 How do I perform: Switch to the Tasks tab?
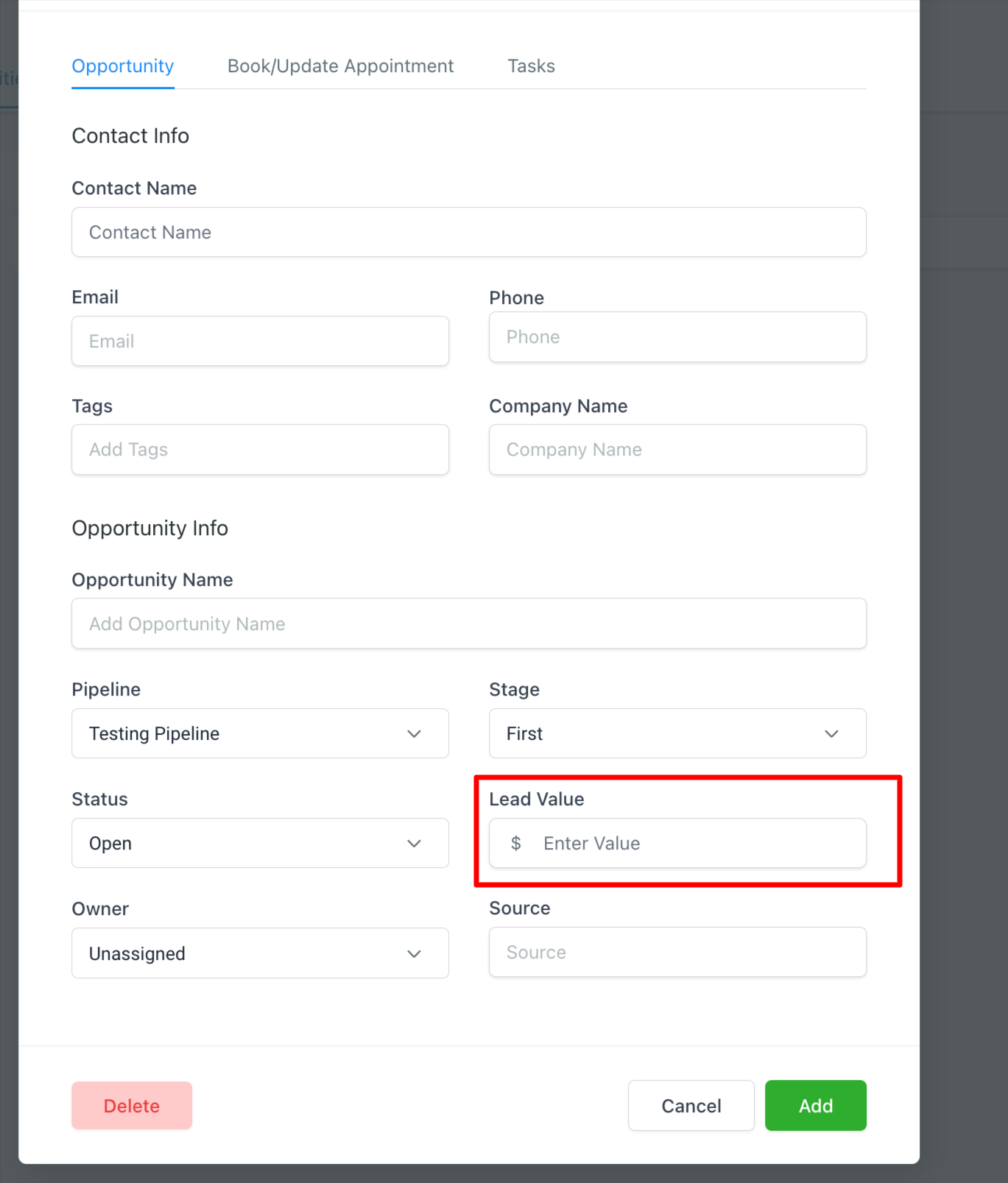[531, 66]
